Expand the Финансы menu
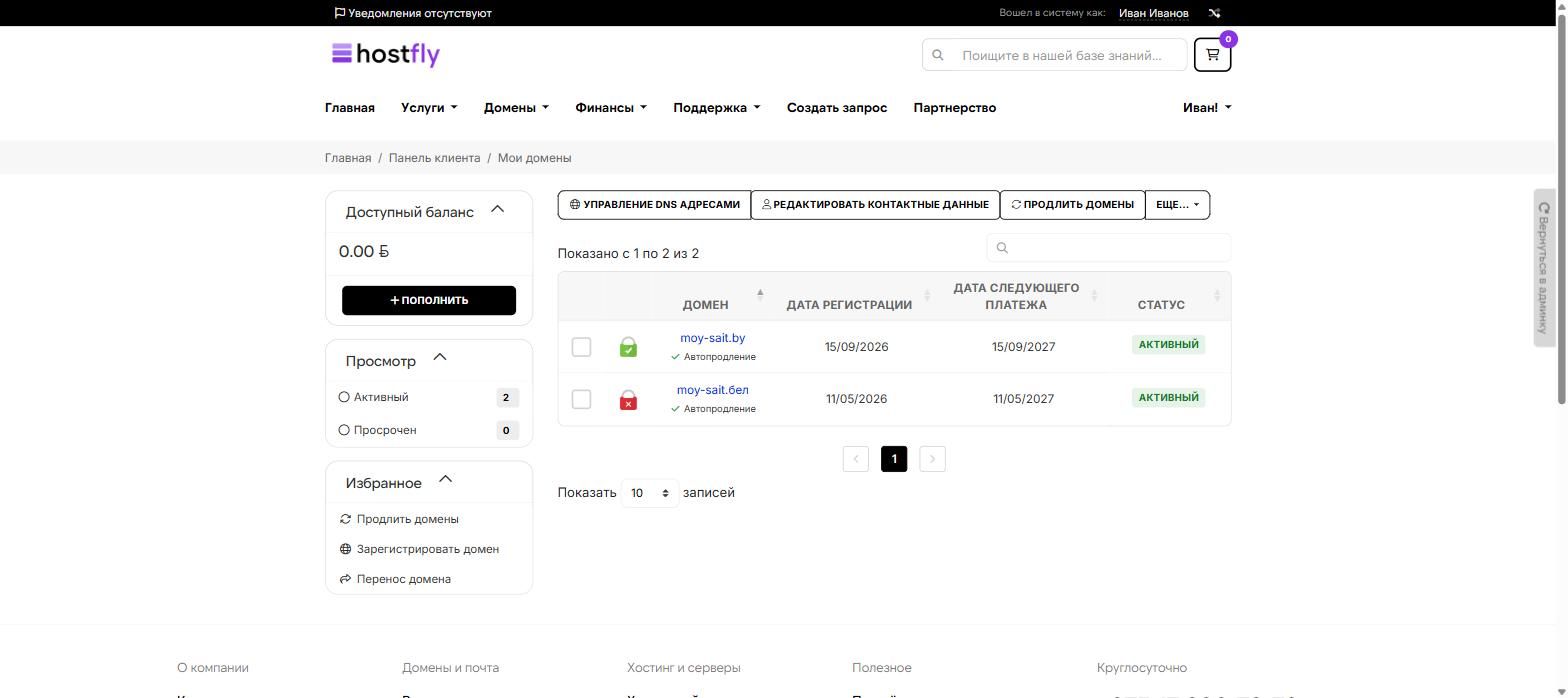This screenshot has width=1568, height=698. tap(611, 108)
